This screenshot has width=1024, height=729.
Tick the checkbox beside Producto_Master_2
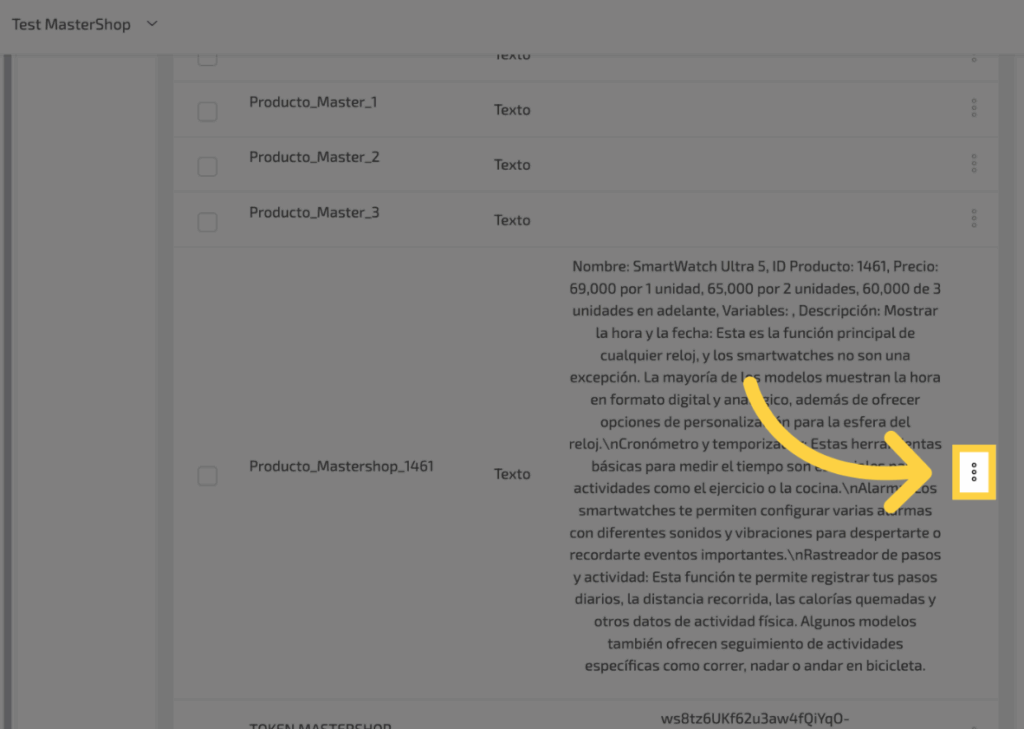(x=207, y=166)
